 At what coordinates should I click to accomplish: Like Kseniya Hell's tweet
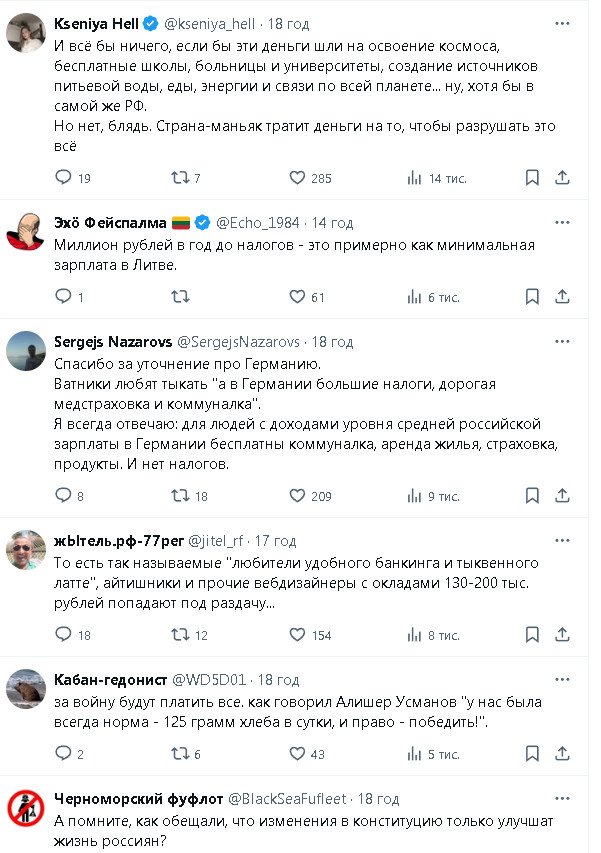[x=297, y=178]
